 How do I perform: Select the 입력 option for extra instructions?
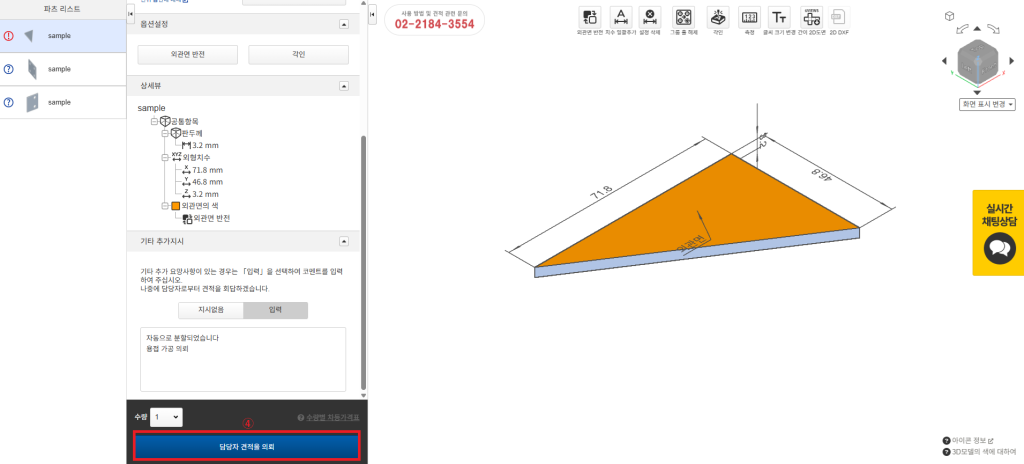275,310
